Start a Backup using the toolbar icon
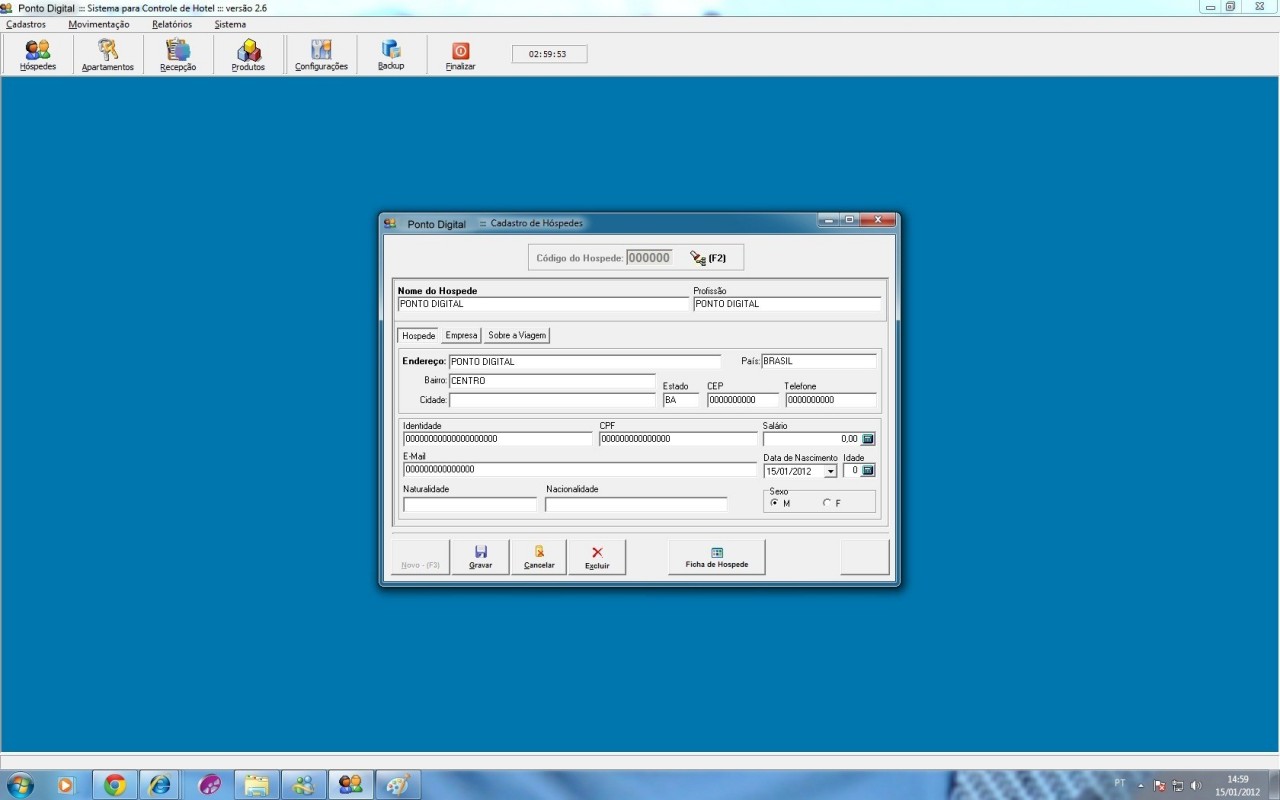 [390, 54]
